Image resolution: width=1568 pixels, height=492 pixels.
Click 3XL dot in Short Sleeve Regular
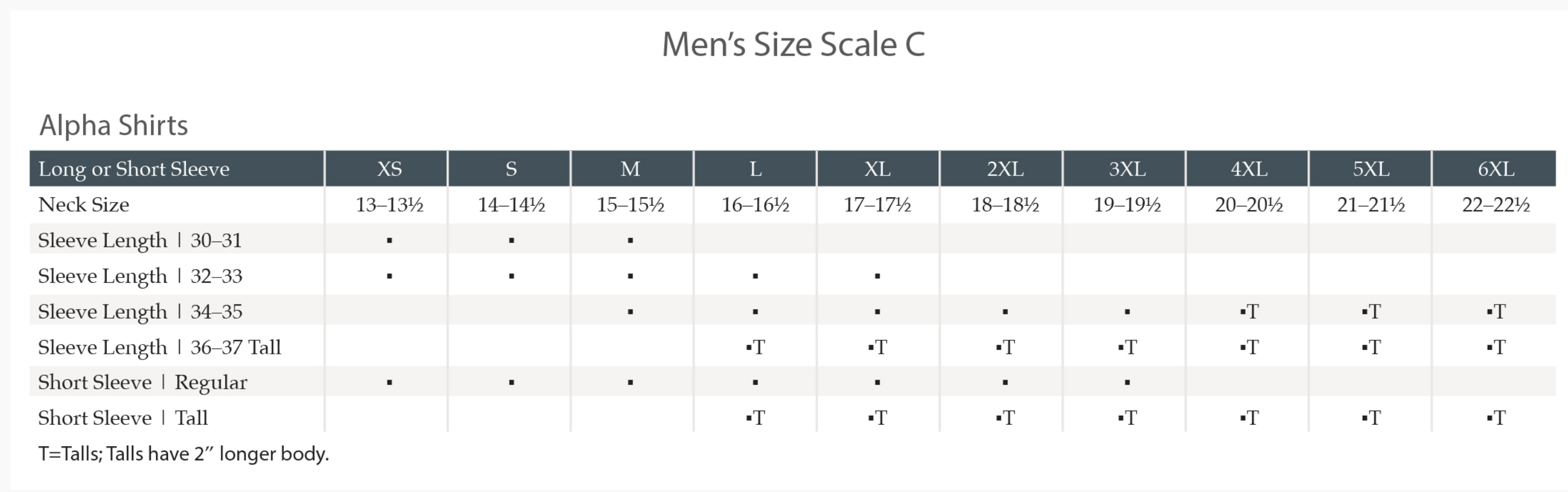1128,382
